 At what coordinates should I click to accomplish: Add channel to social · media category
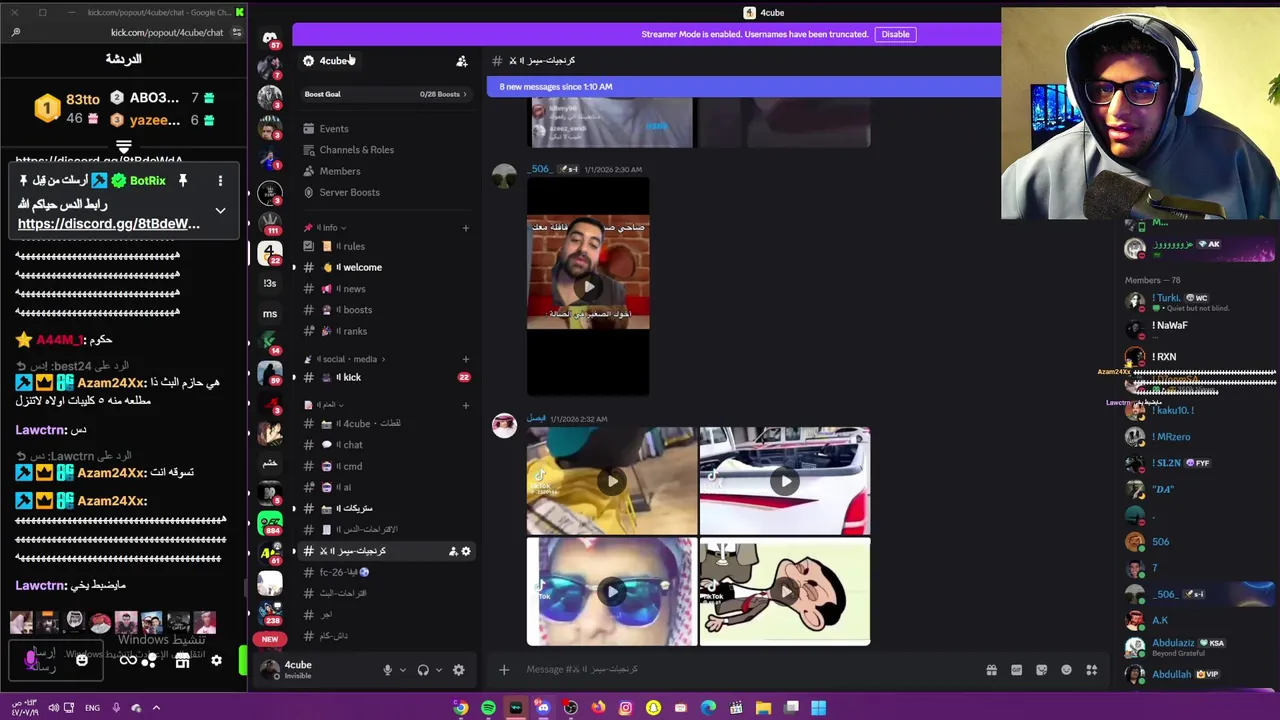point(465,359)
